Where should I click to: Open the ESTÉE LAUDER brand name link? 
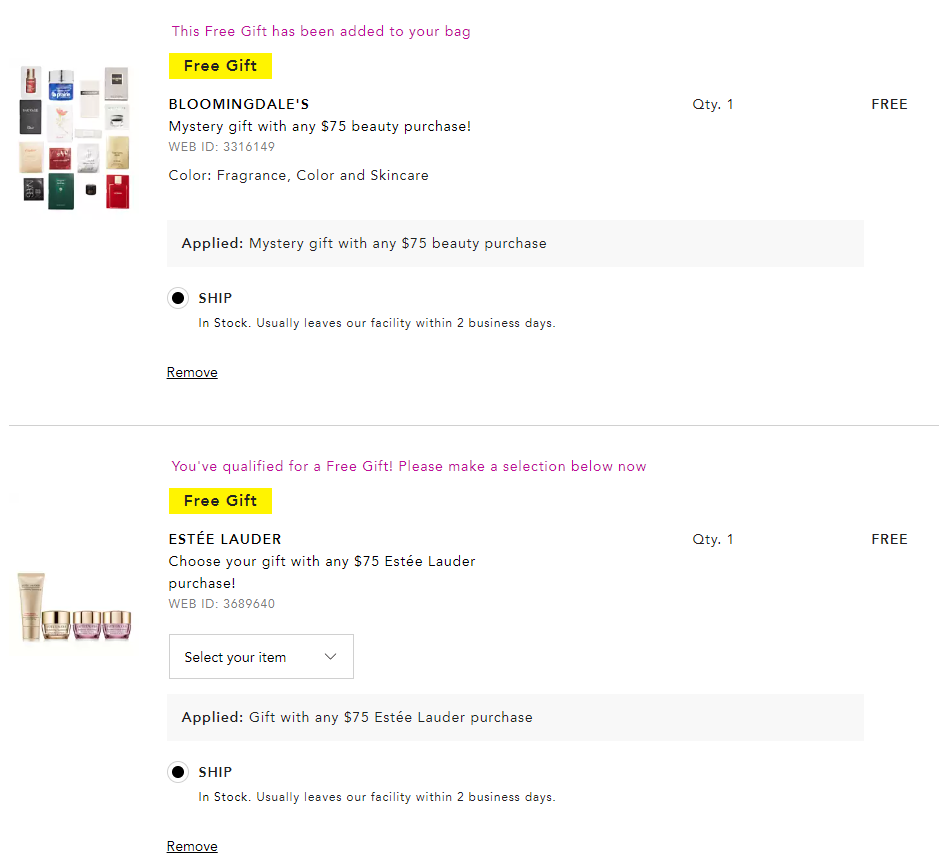(x=225, y=539)
